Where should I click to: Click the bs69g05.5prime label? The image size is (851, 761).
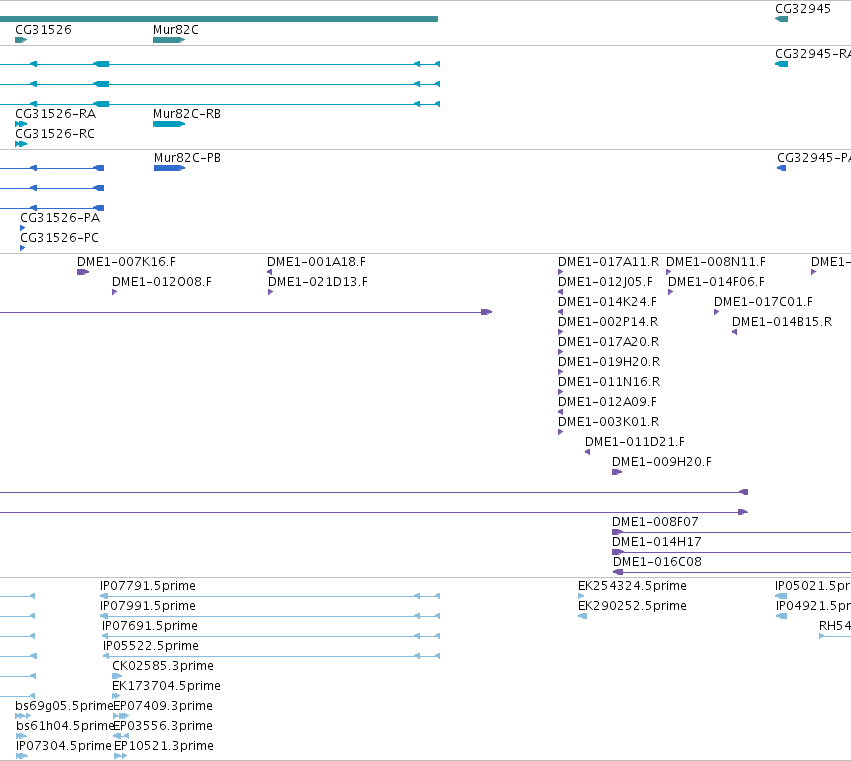(64, 706)
